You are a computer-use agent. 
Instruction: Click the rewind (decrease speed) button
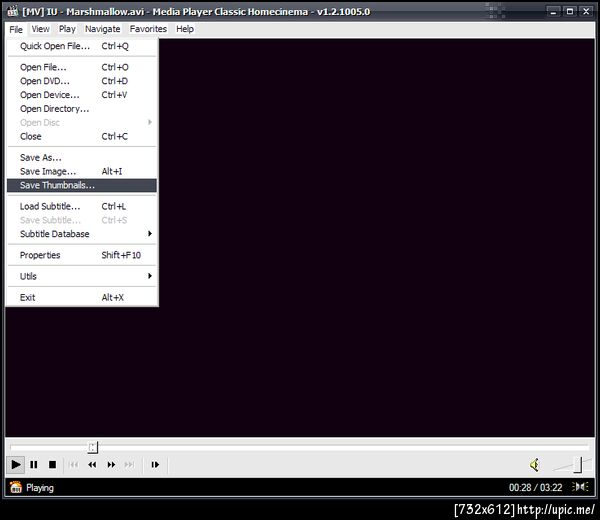(92, 465)
